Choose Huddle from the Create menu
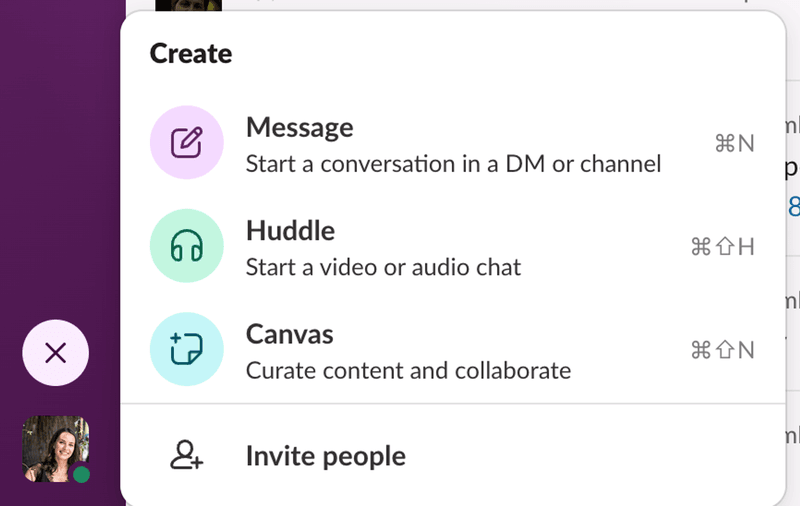This screenshot has height=506, width=800. tap(453, 246)
